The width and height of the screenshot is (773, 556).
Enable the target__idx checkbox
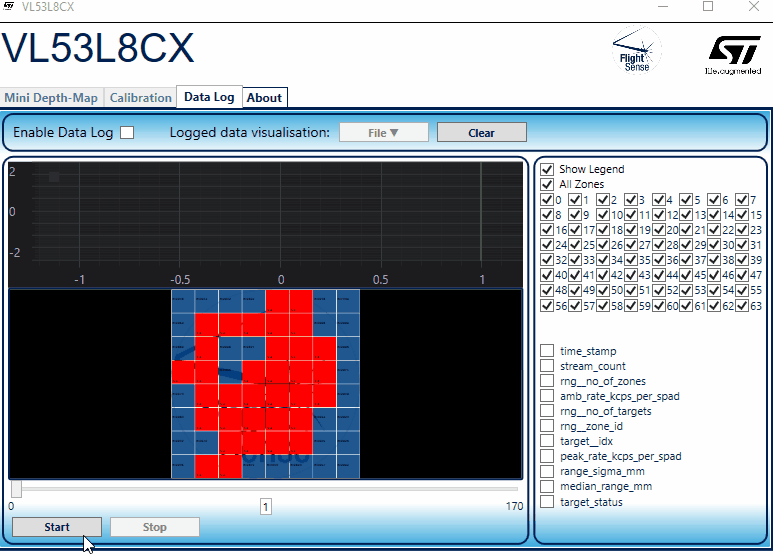click(x=547, y=441)
